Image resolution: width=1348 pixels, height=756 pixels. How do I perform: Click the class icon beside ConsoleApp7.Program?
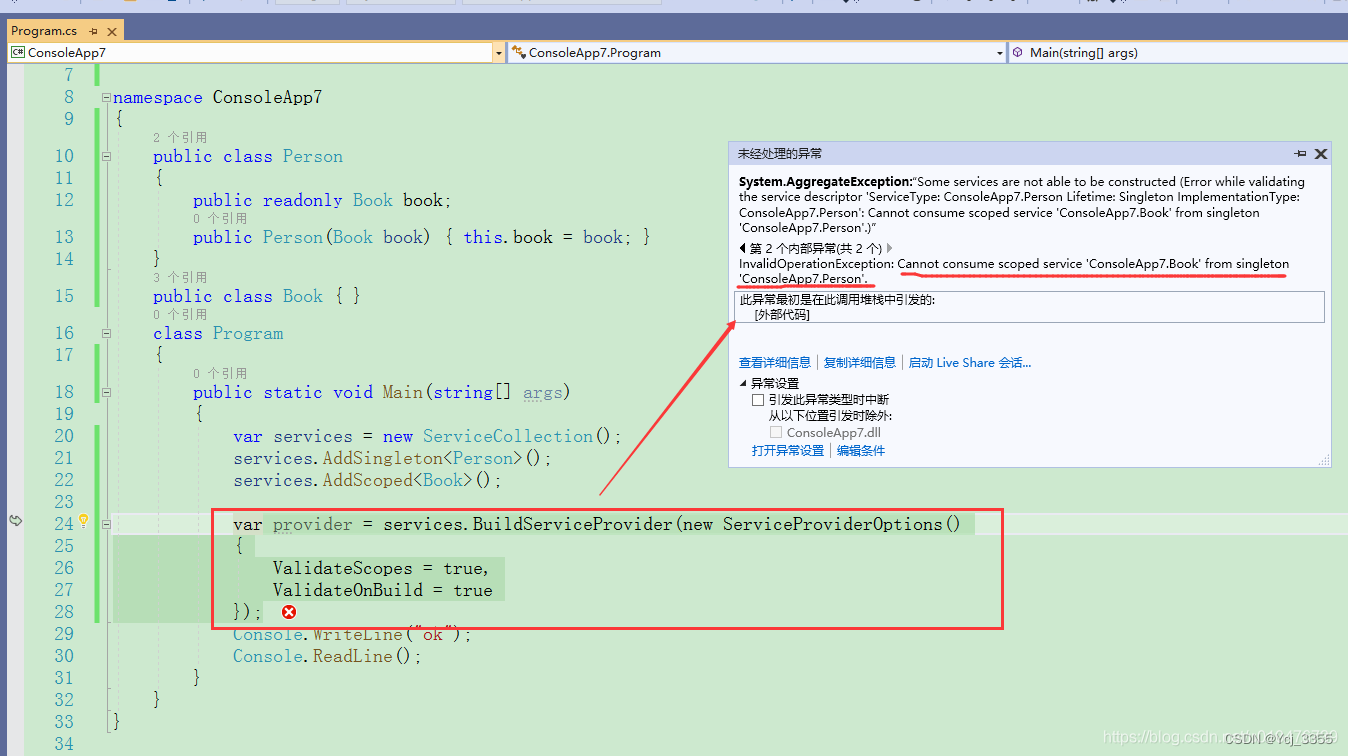pos(518,53)
